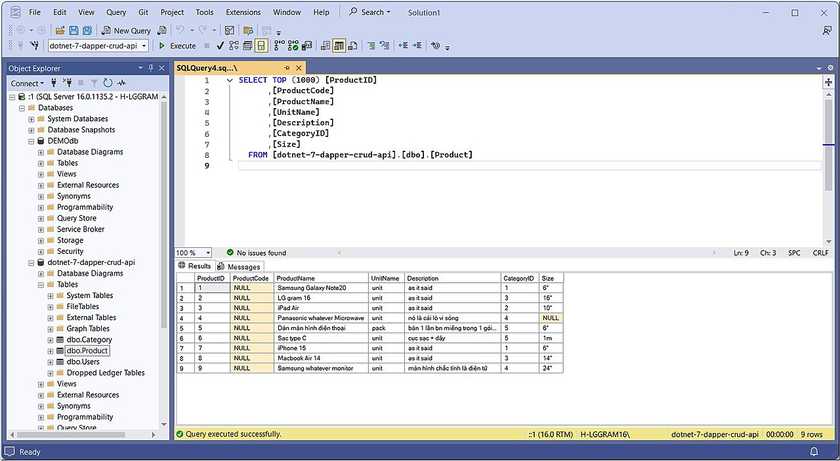Switch to the Results tab
The image size is (840, 461).
pos(195,266)
